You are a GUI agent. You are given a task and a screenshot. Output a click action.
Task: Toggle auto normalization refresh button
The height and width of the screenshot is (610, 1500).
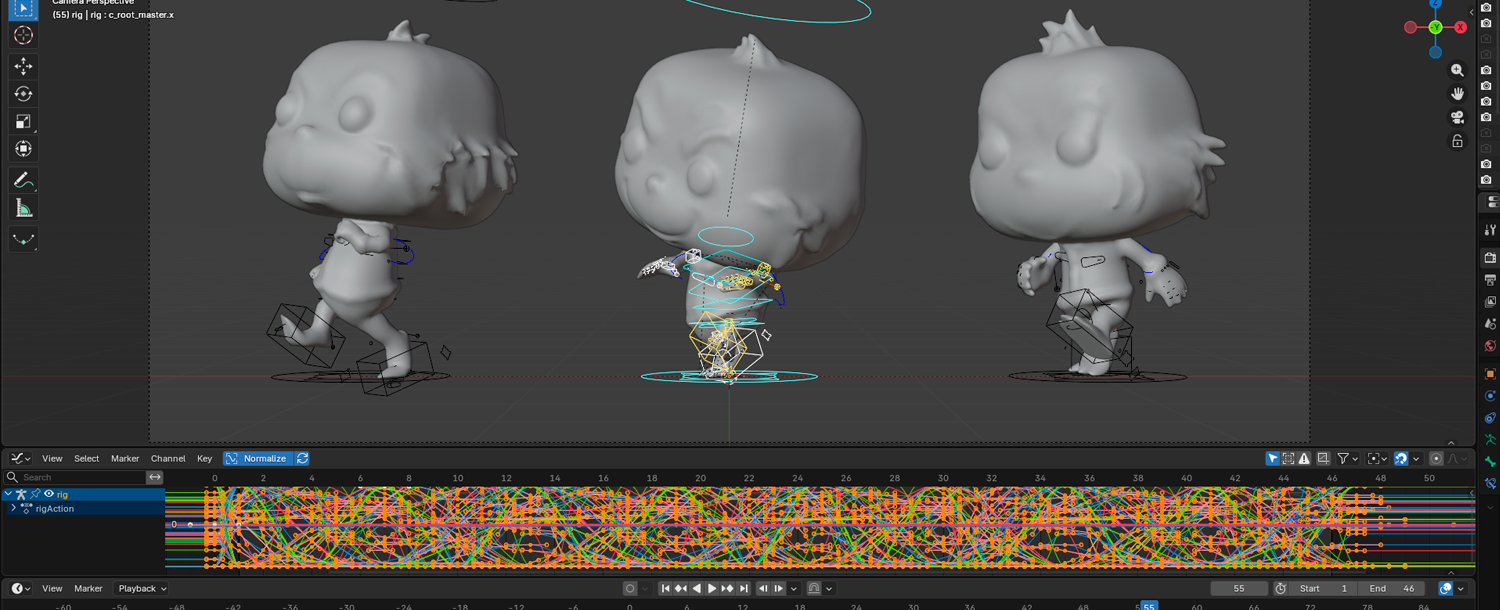pos(302,459)
